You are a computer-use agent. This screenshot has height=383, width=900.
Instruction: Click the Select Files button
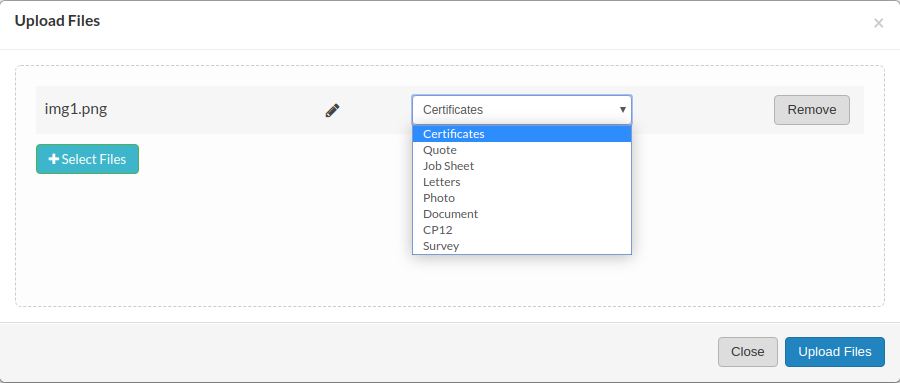(x=87, y=159)
